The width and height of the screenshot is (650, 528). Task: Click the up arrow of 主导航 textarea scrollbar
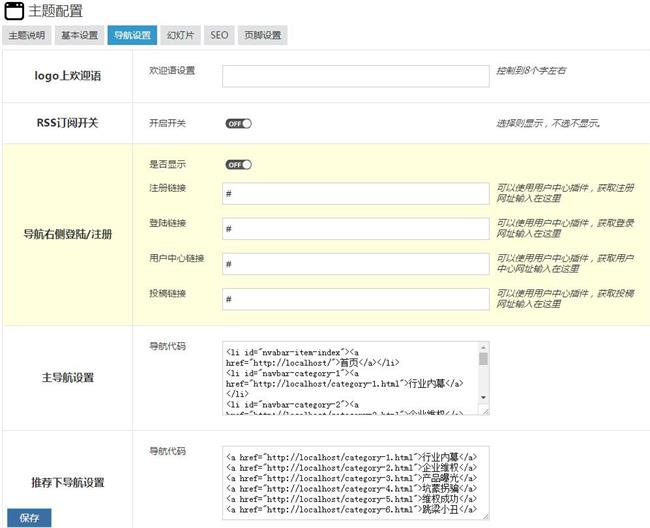point(483,347)
